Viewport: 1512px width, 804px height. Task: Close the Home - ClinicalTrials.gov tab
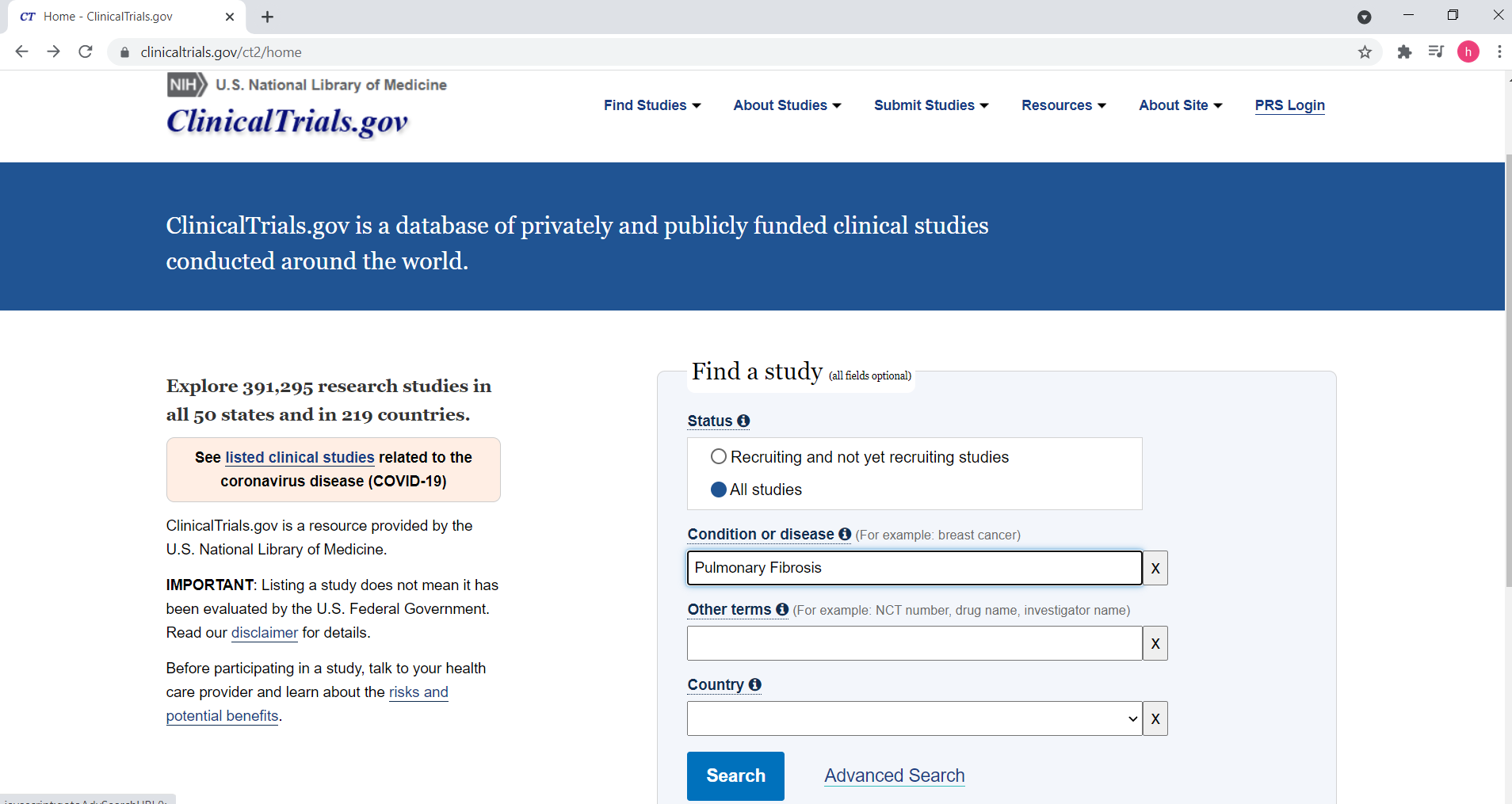(x=230, y=17)
